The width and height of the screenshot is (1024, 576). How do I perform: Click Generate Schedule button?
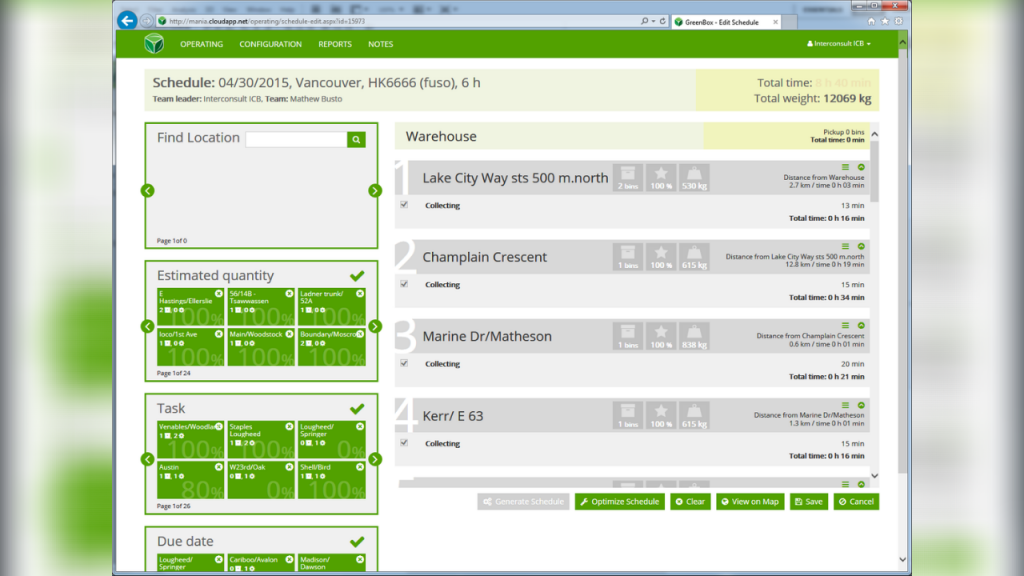coord(523,502)
